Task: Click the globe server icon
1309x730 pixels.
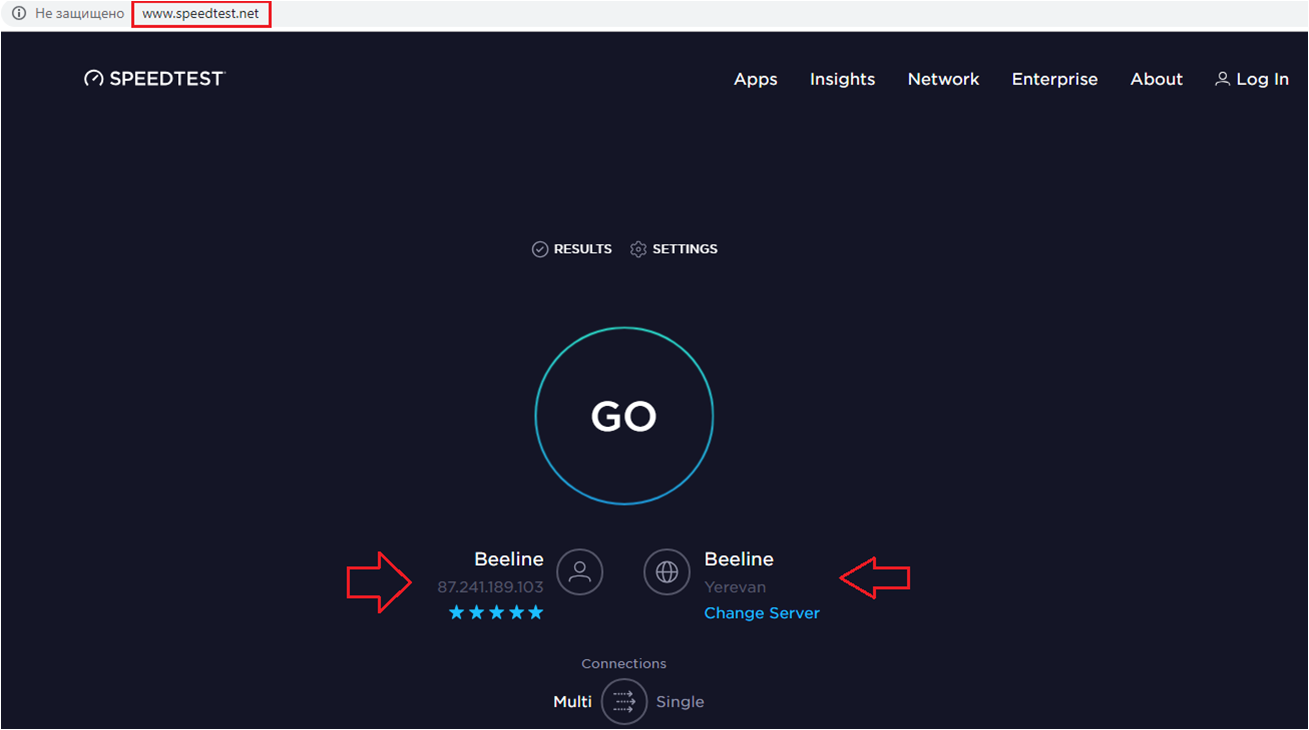Action: 667,572
